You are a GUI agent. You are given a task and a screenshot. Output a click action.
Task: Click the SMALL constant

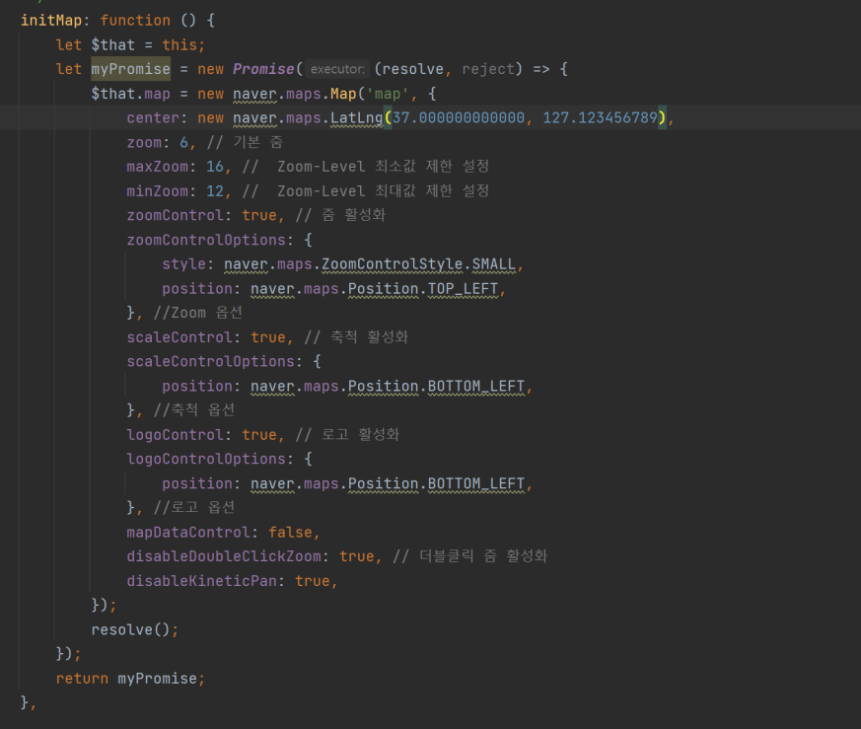point(494,264)
